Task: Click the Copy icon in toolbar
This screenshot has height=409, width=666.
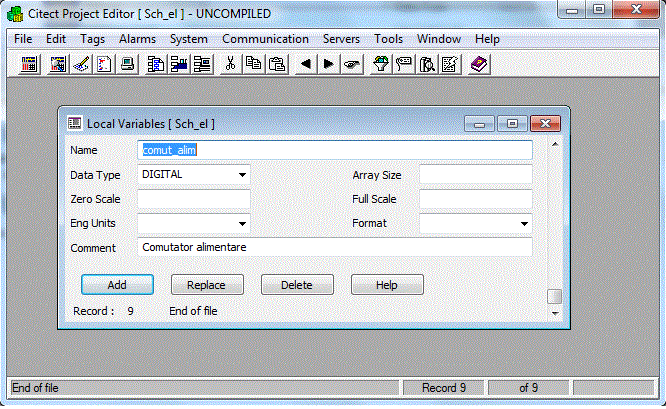Action: (x=253, y=64)
